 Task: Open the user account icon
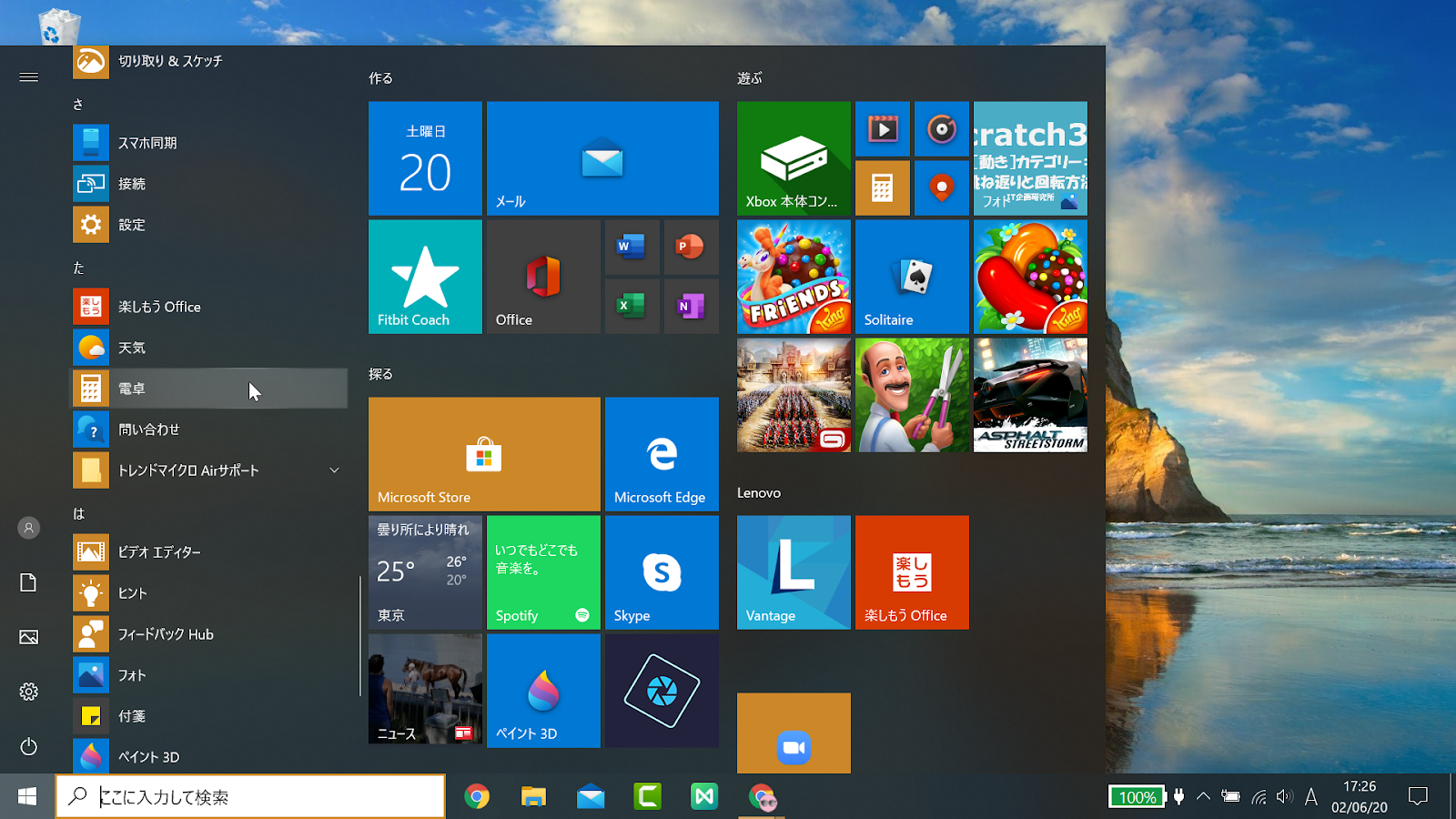point(29,528)
